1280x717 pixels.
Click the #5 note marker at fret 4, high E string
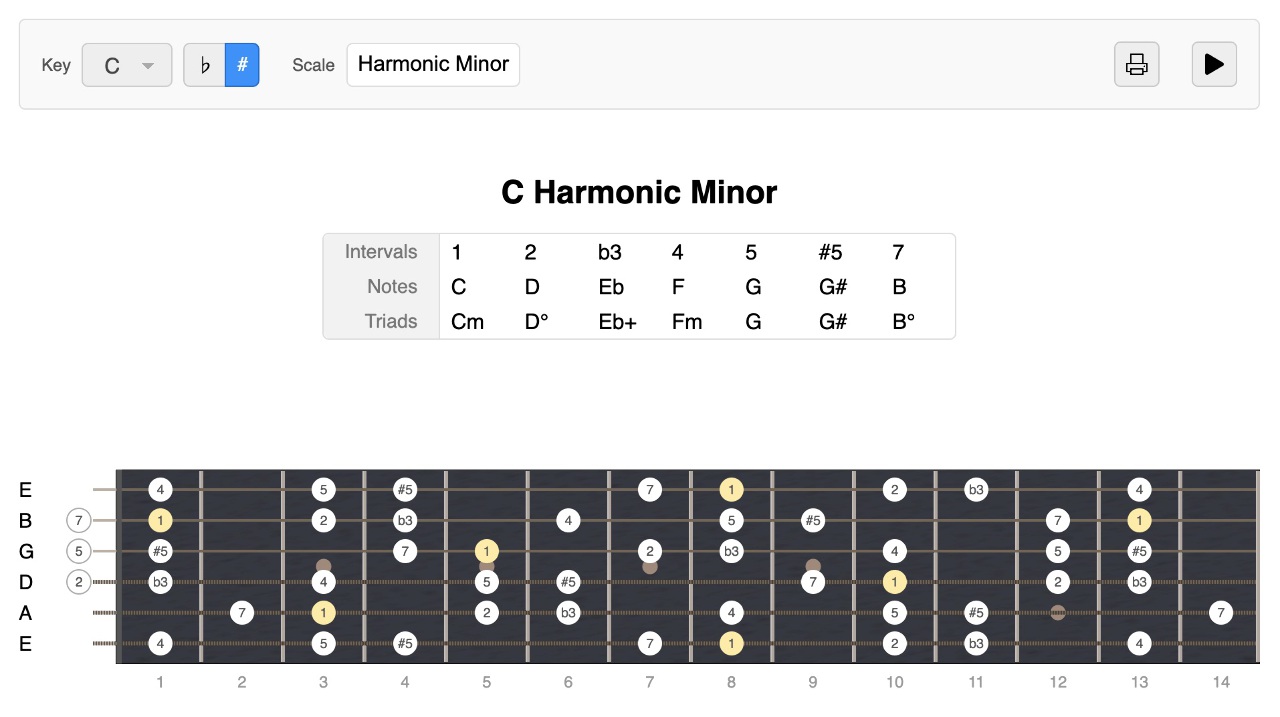(405, 489)
